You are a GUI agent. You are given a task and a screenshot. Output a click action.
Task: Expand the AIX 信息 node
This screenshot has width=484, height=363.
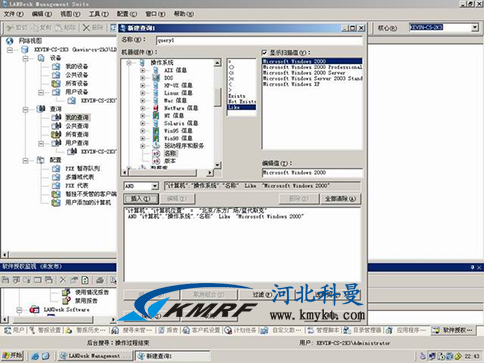point(142,70)
